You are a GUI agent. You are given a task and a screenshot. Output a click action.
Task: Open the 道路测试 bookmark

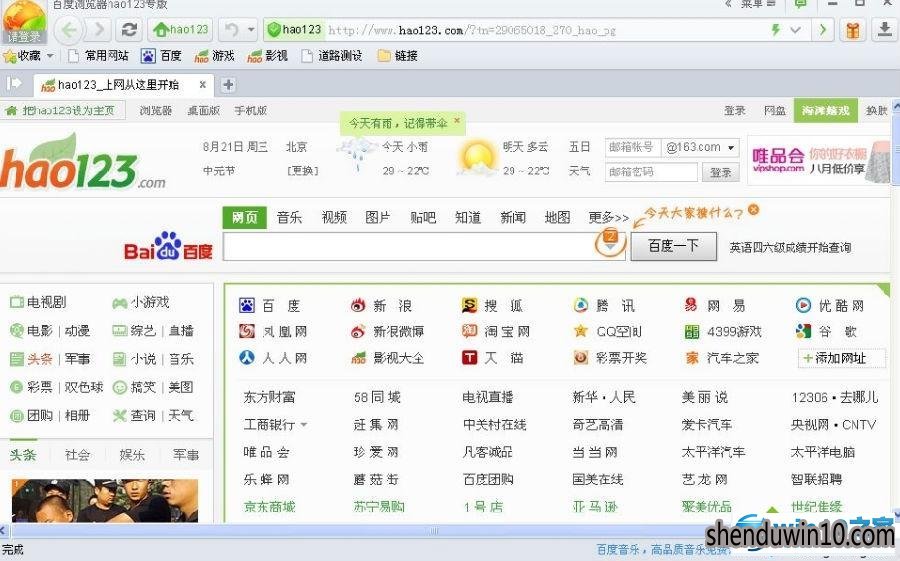click(332, 56)
